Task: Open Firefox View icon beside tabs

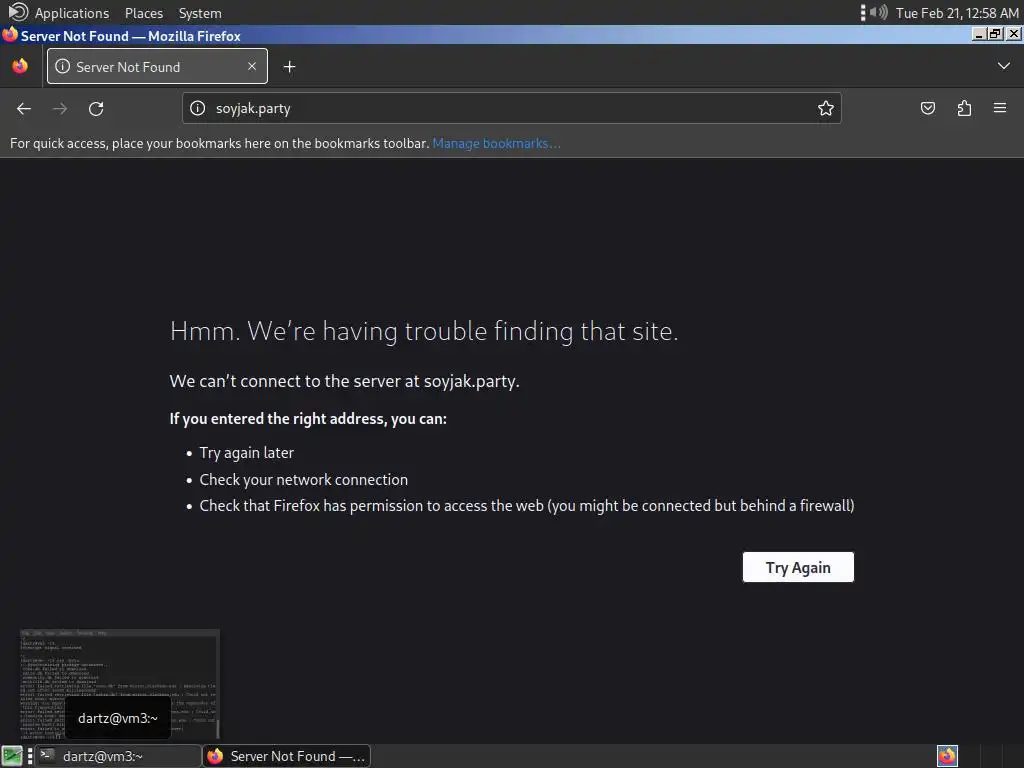Action: [x=20, y=66]
